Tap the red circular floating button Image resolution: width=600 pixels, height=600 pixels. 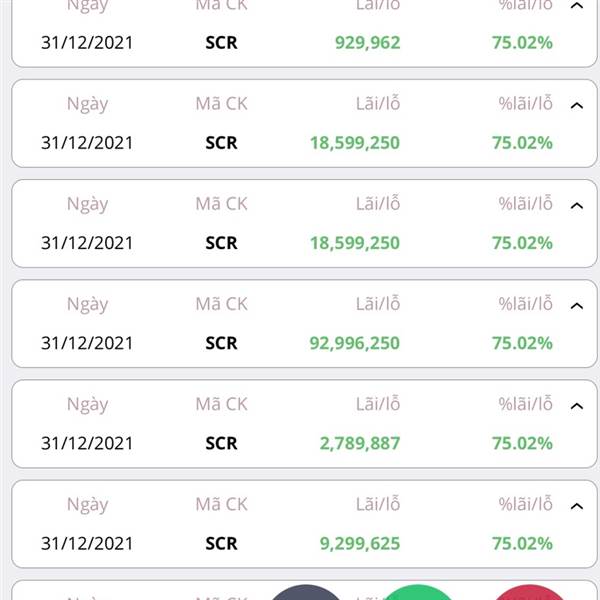point(530,592)
